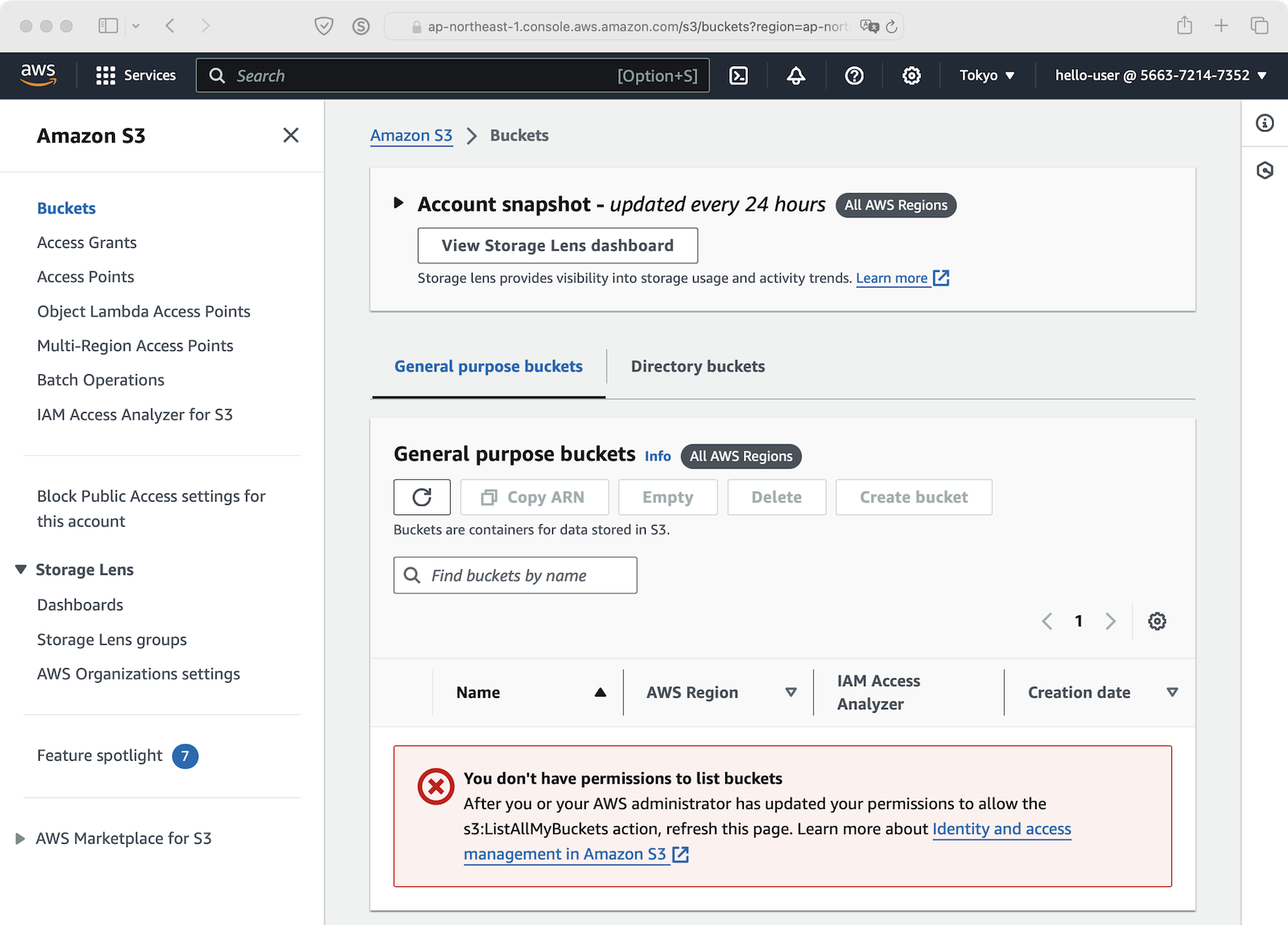Focus the Find buckets by name field
Image resolution: width=1288 pixels, height=925 pixels.
515,576
